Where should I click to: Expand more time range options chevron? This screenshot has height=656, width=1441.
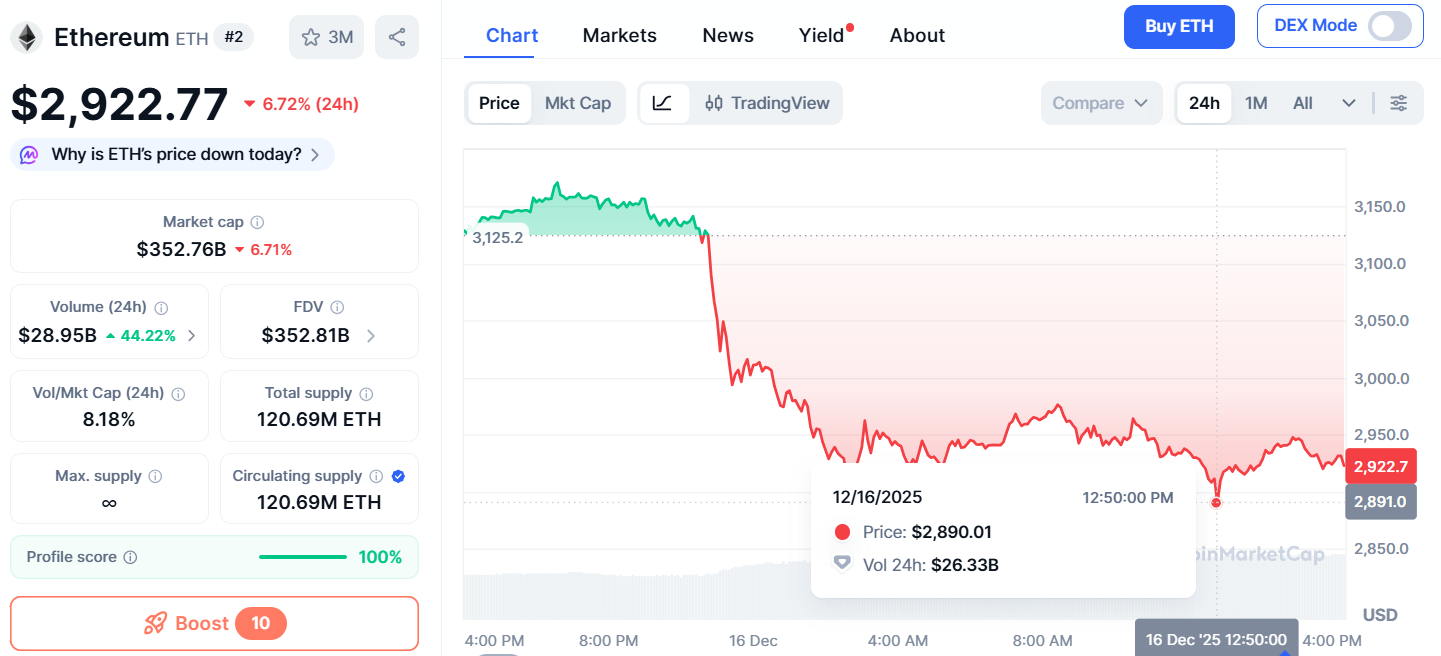1348,103
